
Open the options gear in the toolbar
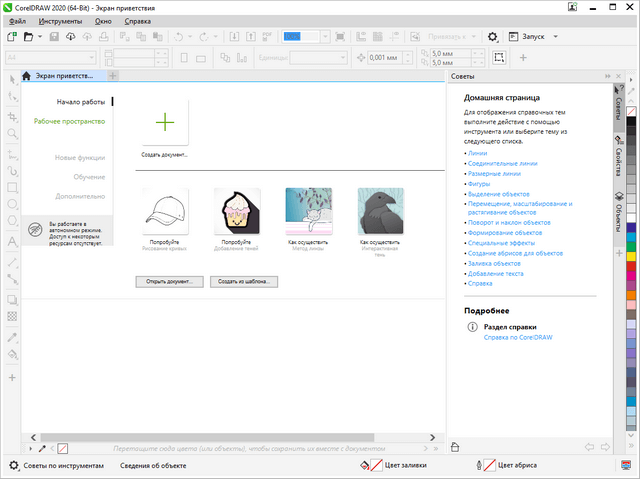pyautogui.click(x=492, y=36)
